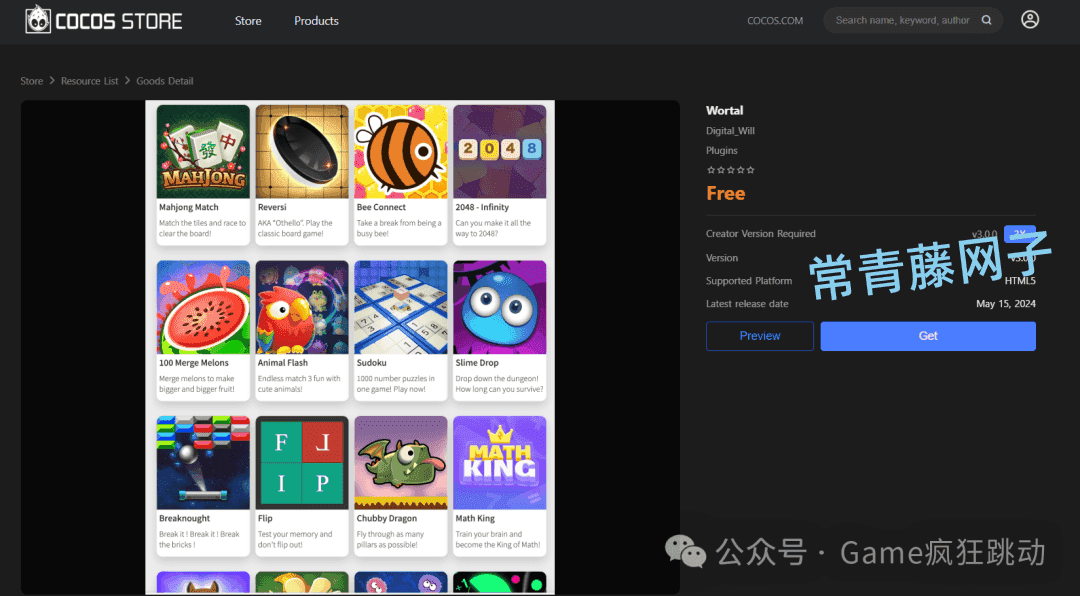Click '1000 number puzzles' description
The height and width of the screenshot is (596, 1080).
pos(395,384)
